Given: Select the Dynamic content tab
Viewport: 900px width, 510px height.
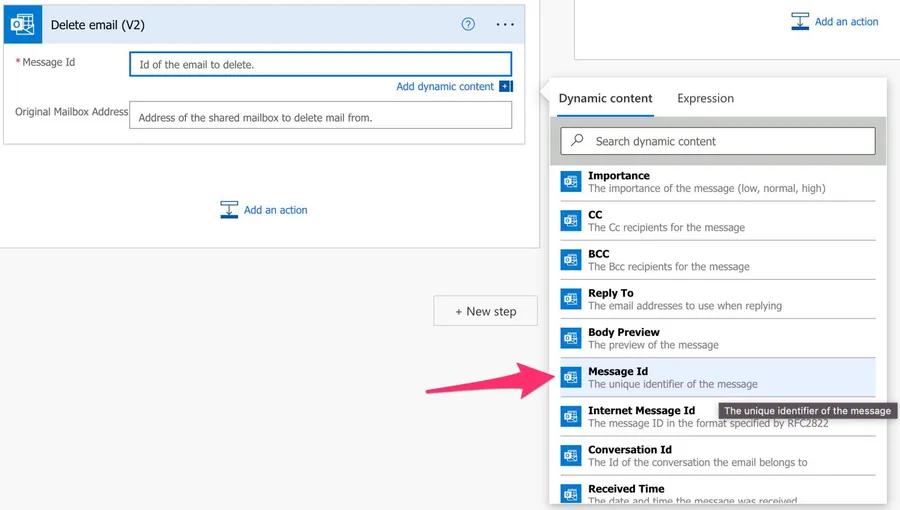Looking at the screenshot, I should pos(605,98).
